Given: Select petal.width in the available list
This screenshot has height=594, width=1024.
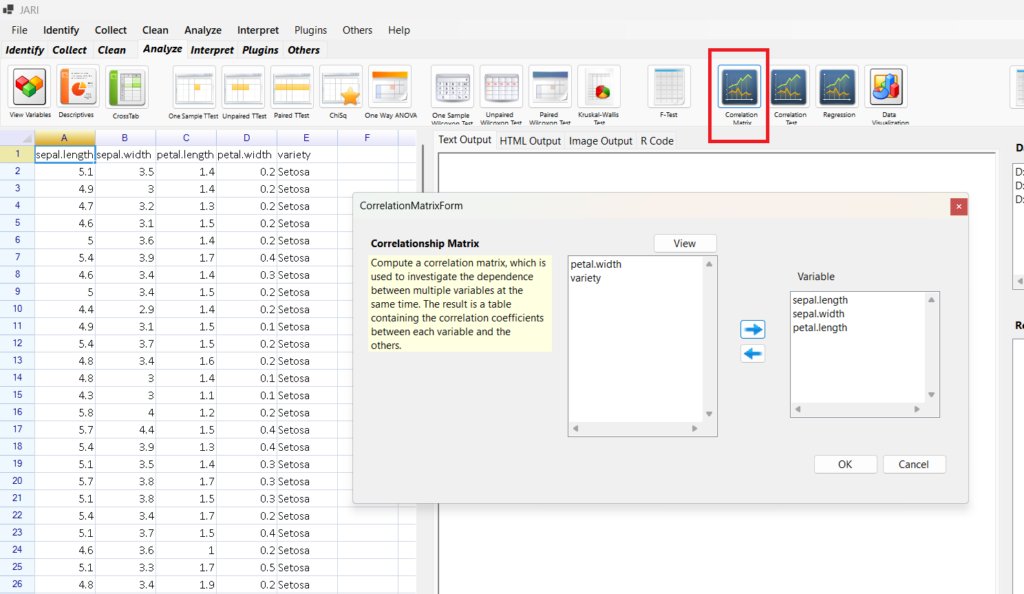Looking at the screenshot, I should pos(596,265).
